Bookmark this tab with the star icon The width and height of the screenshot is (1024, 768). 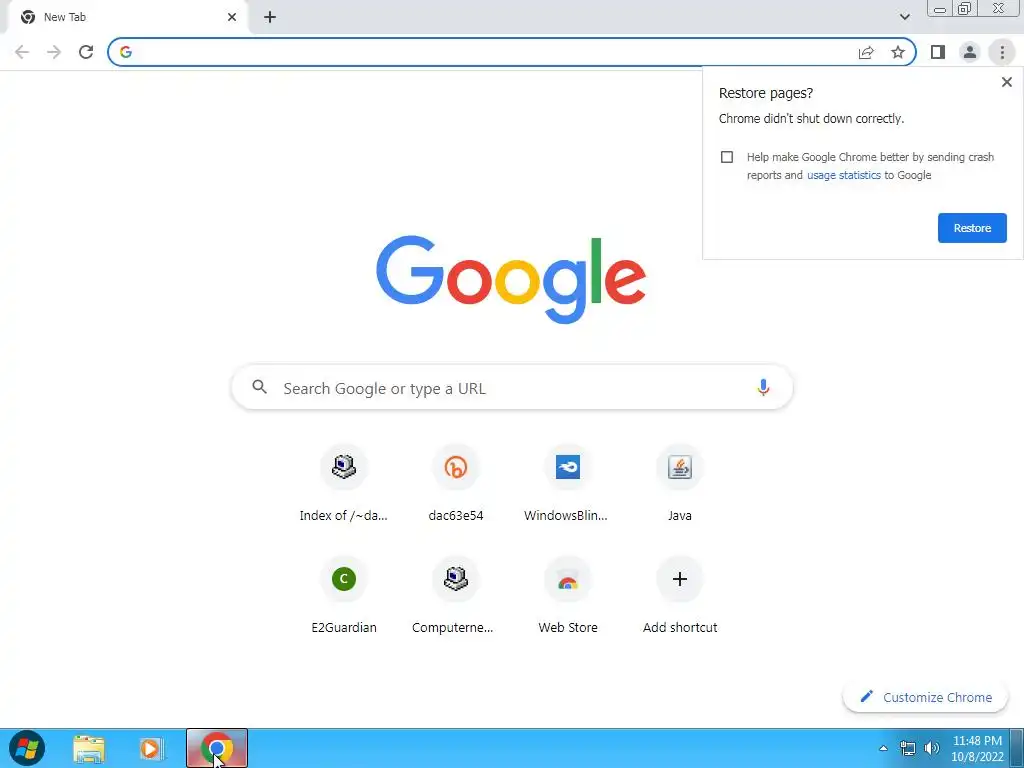pos(898,52)
